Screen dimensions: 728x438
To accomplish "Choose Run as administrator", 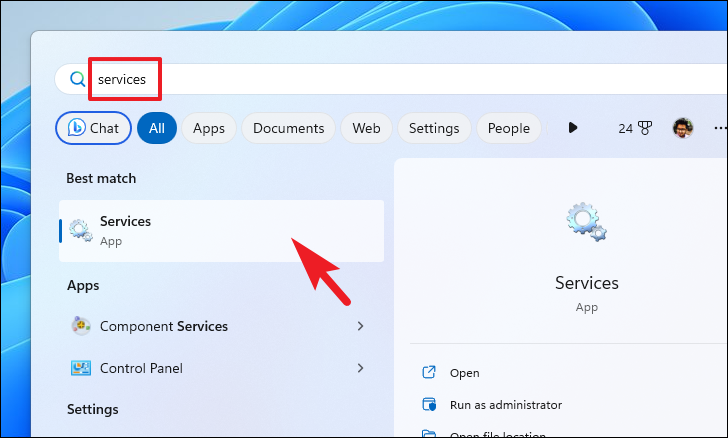I will (x=506, y=405).
